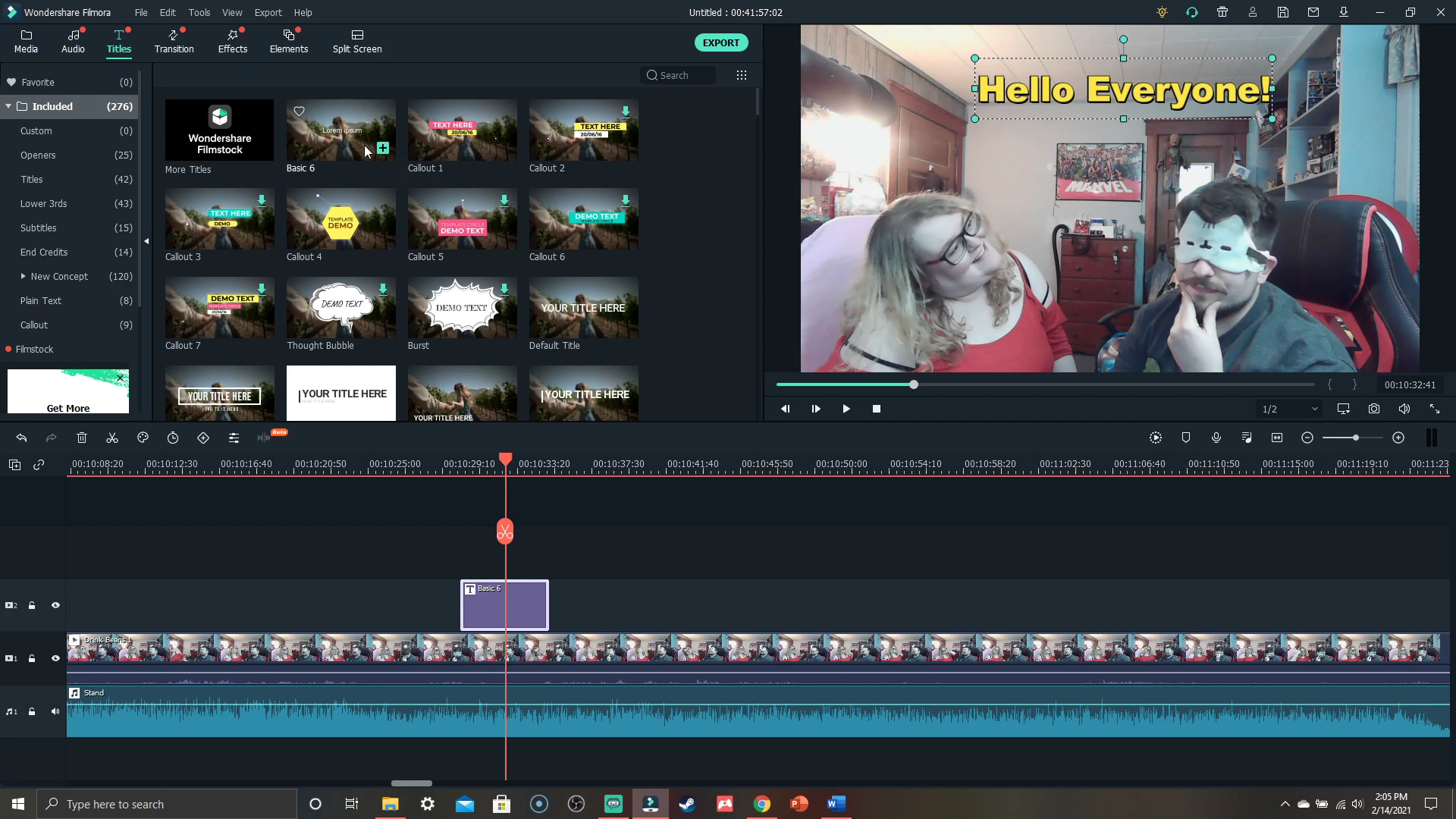Image resolution: width=1456 pixels, height=819 pixels.
Task: Click the Split scissors icon in toolbar
Action: pyautogui.click(x=112, y=438)
